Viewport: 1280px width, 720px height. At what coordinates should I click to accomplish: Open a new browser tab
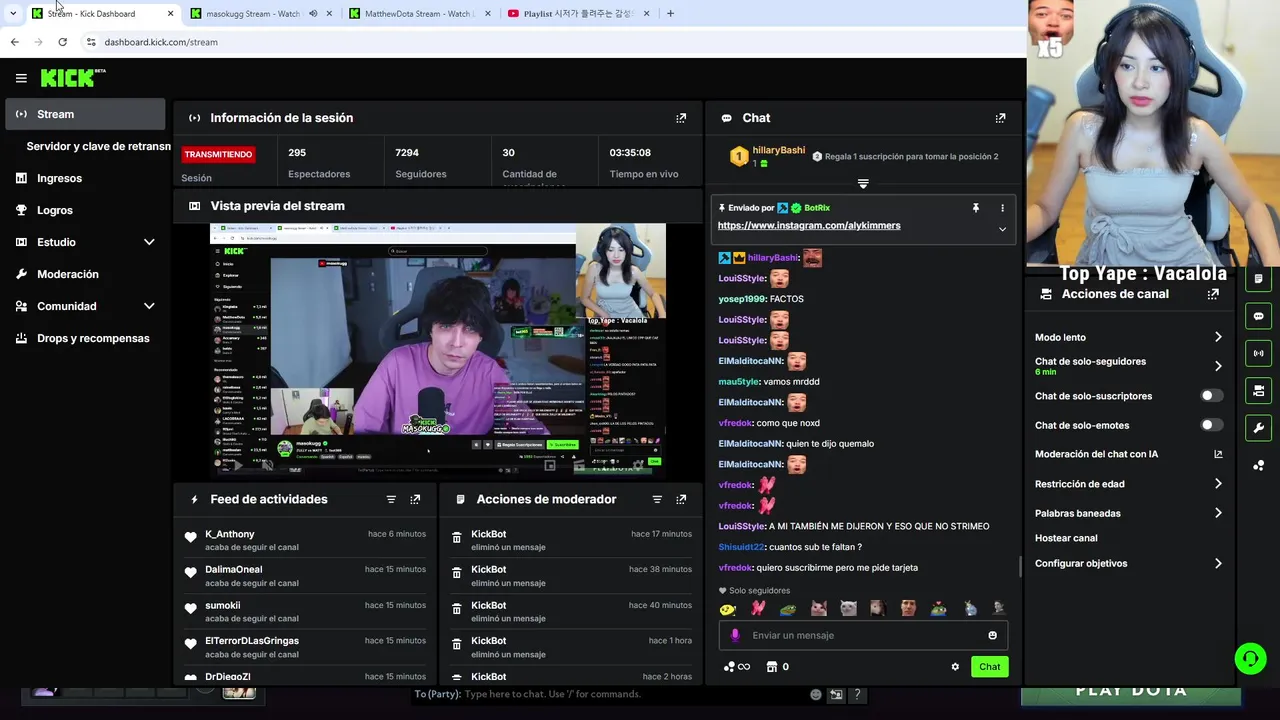click(670, 13)
